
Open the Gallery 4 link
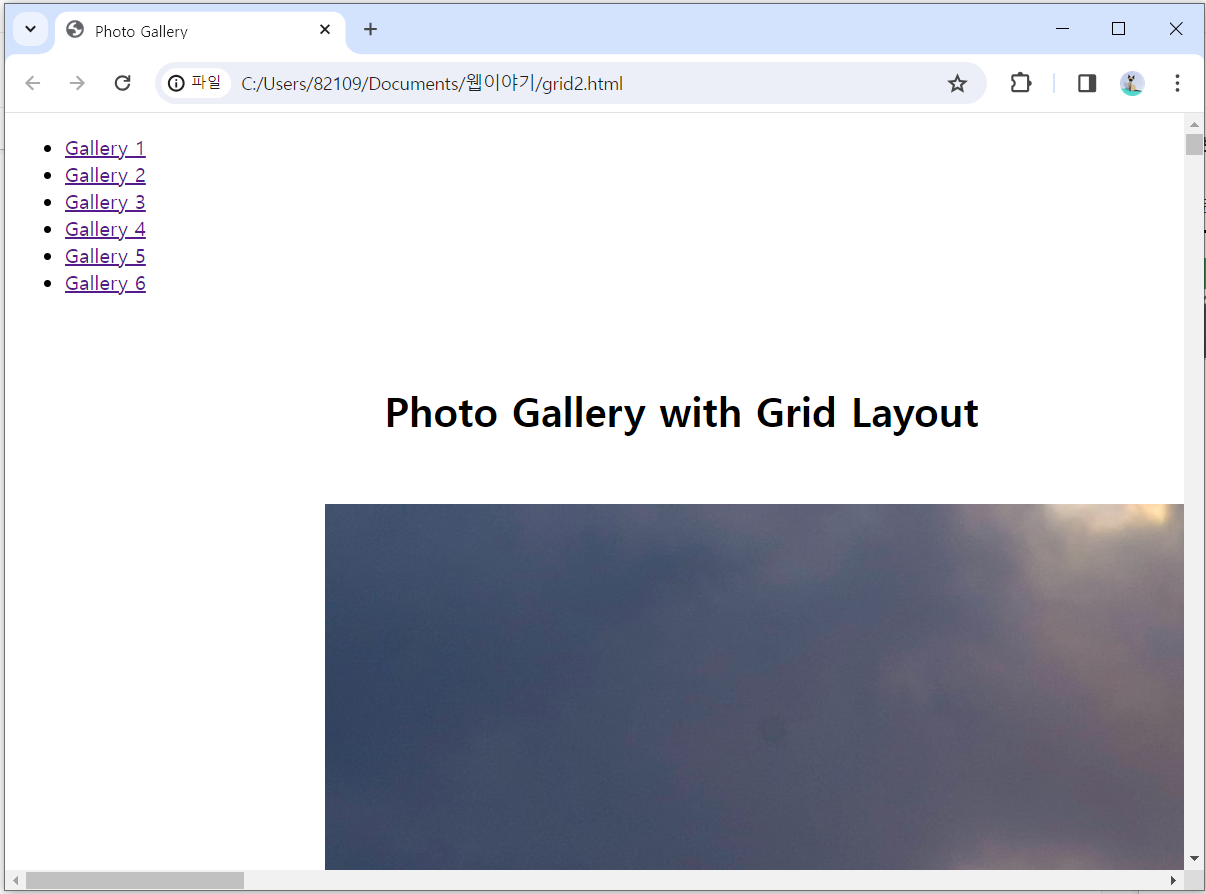105,229
